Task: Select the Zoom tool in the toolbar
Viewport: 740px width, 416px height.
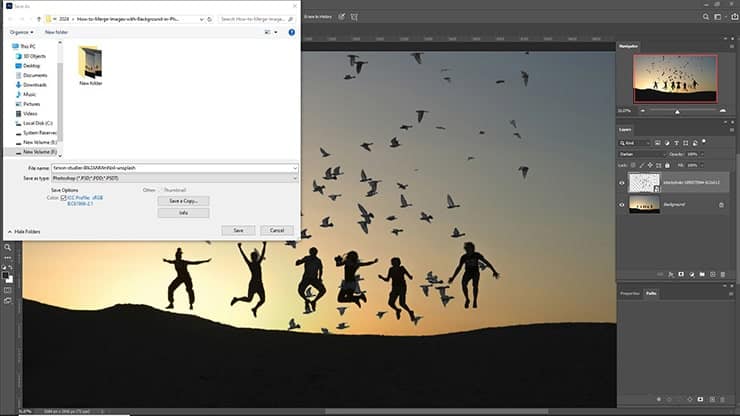Action: 7,247
